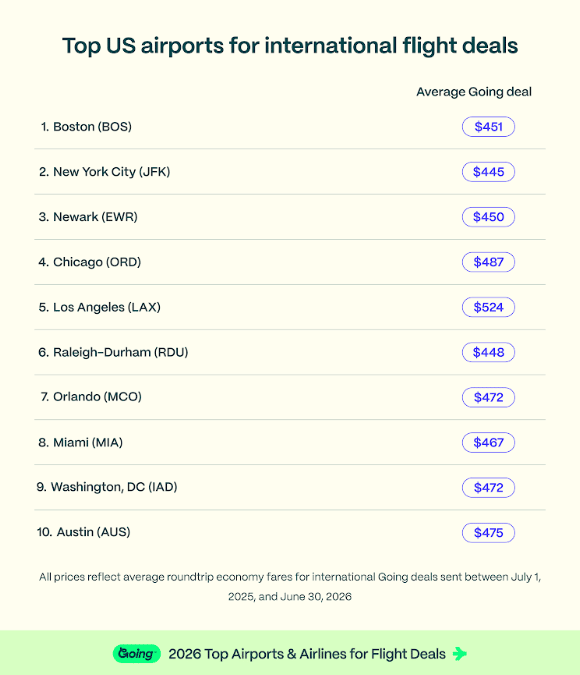Image resolution: width=580 pixels, height=675 pixels.
Task: Click the $451 price pill for Boston
Action: tap(488, 127)
